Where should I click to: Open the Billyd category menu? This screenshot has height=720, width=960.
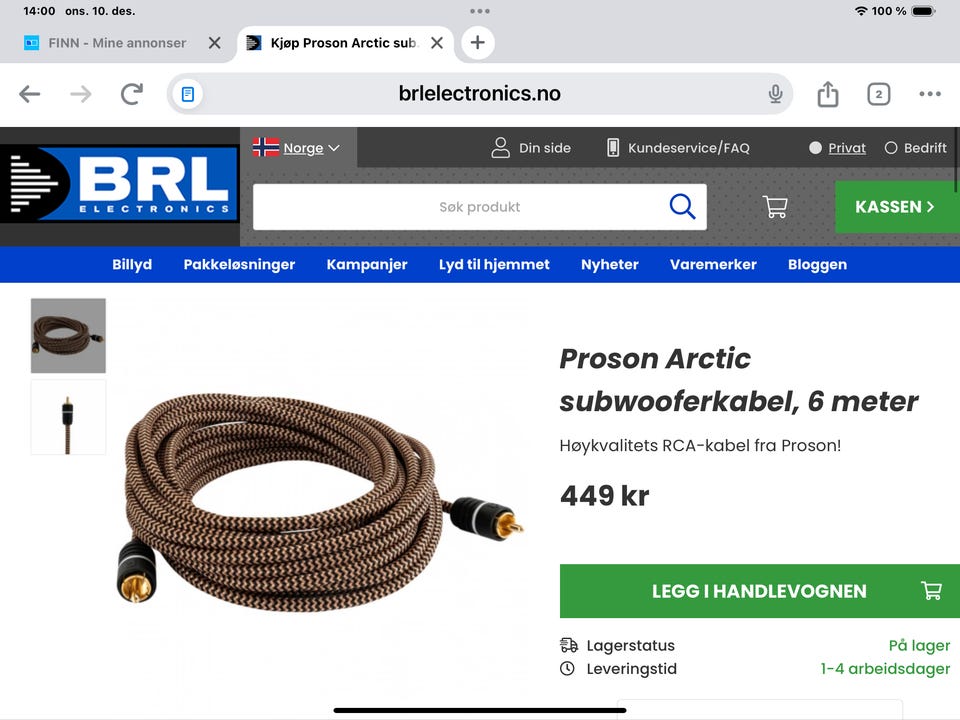[x=132, y=264]
